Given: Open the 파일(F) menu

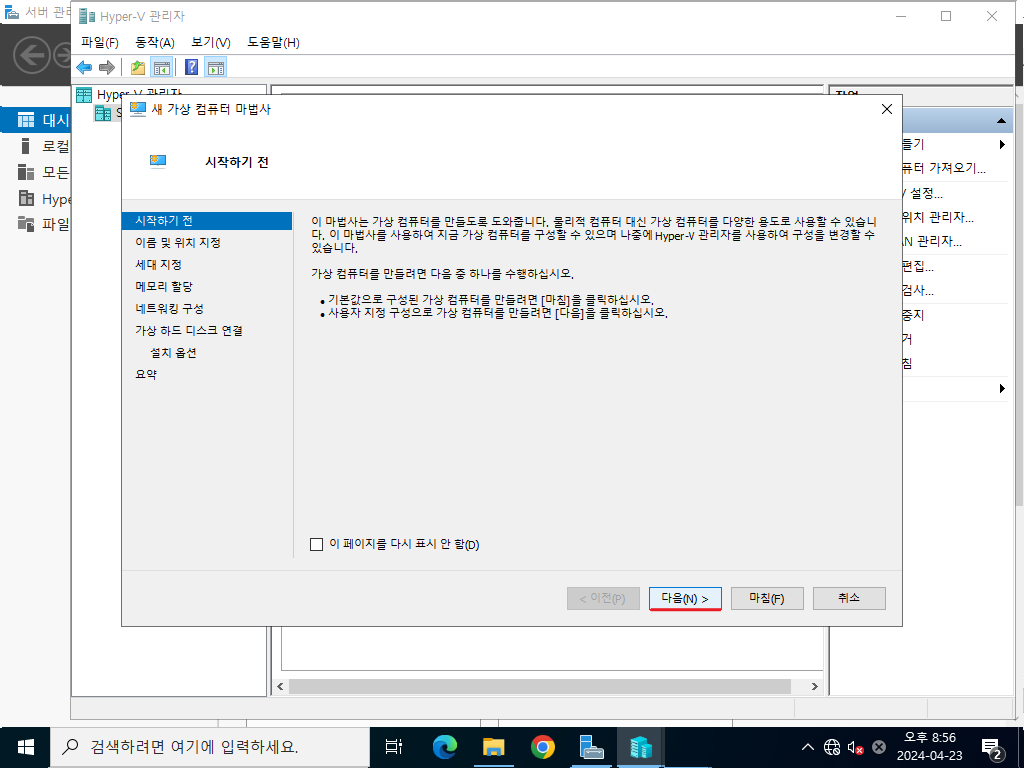Looking at the screenshot, I should [100, 42].
